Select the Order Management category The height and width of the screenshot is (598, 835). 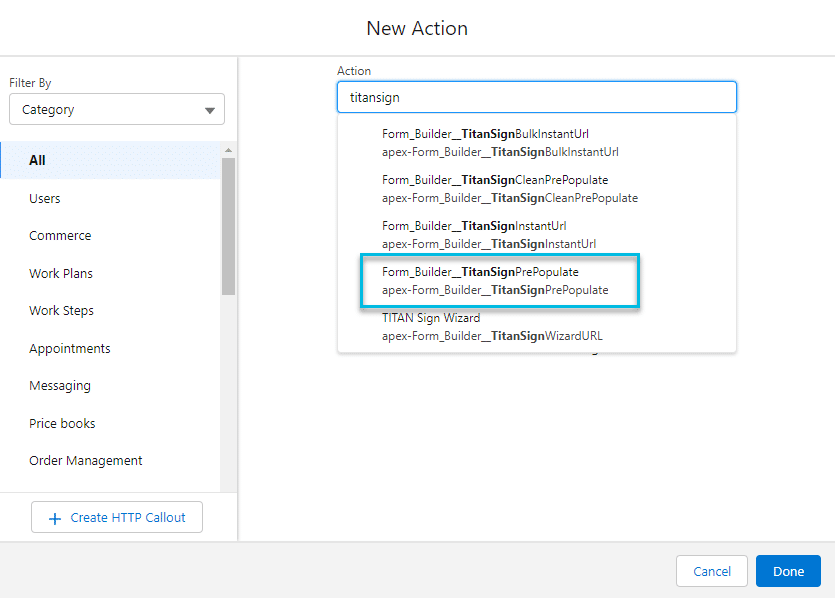(x=85, y=460)
